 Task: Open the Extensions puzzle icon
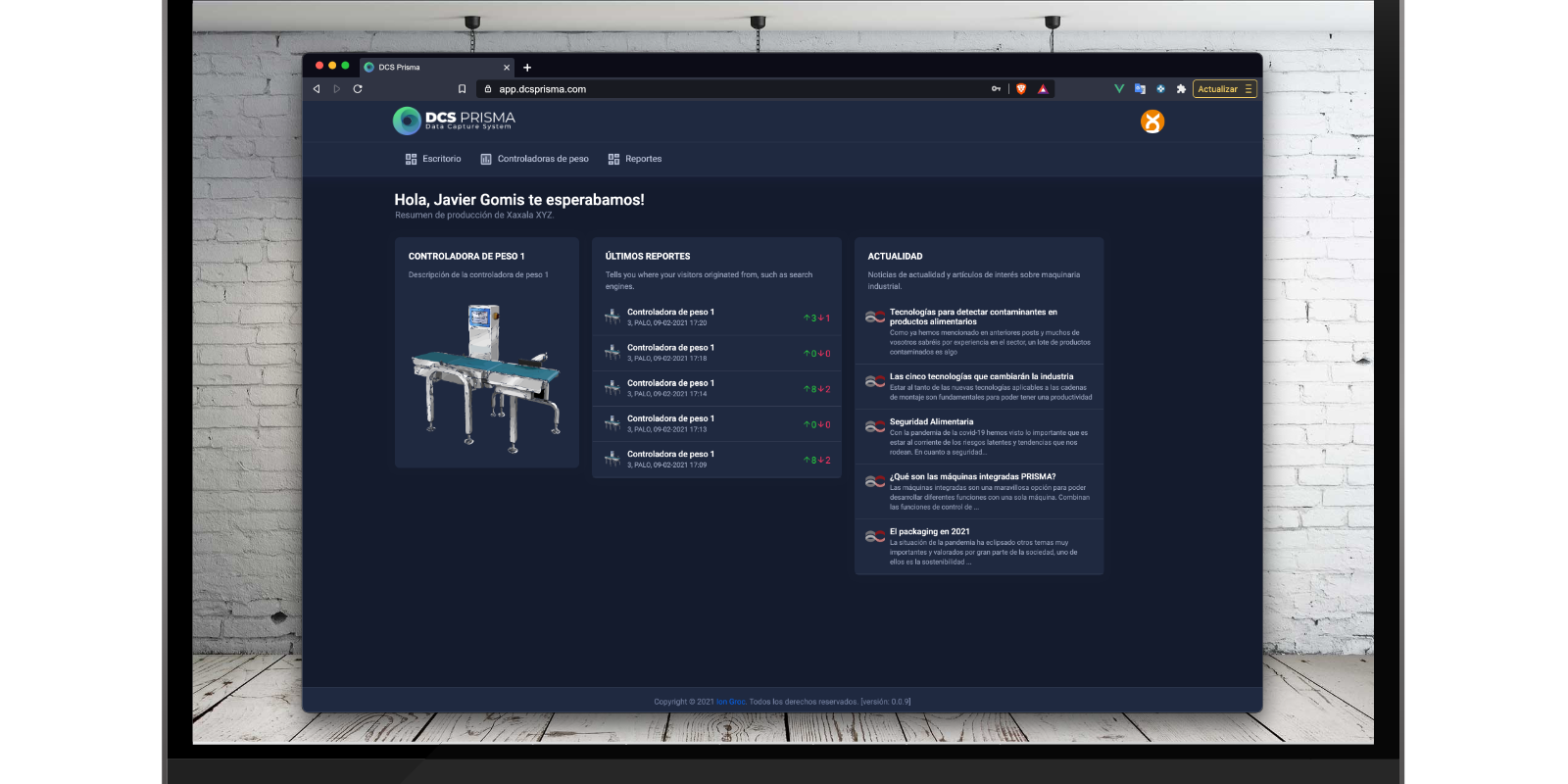click(1181, 89)
